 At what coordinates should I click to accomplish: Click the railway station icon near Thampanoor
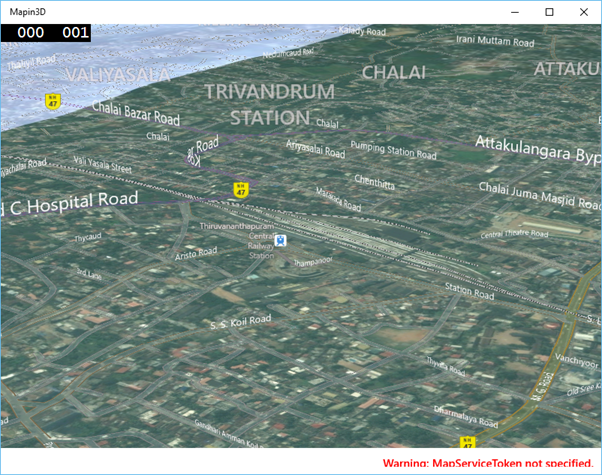click(281, 240)
